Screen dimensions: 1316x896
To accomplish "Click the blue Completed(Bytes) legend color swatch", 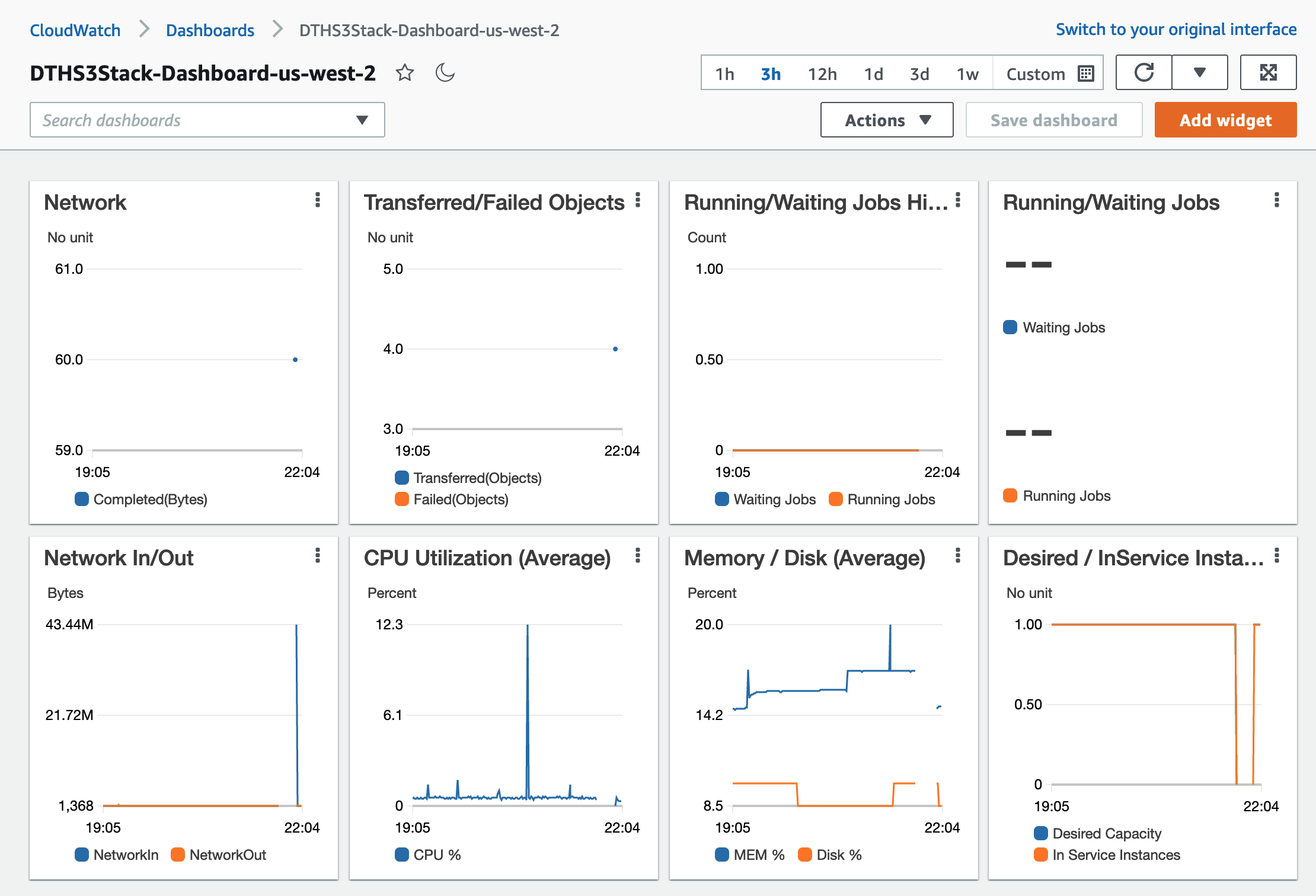I will point(82,499).
